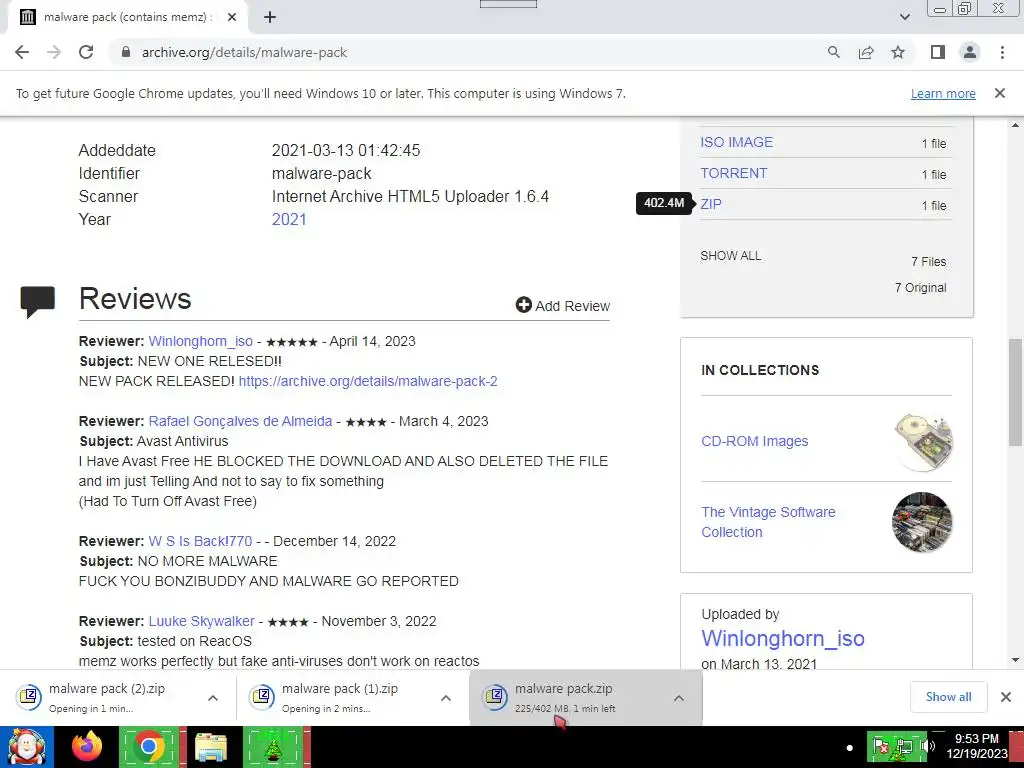The image size is (1024, 768).
Task: Open the Chrome three-dot menu
Action: coord(1002,52)
